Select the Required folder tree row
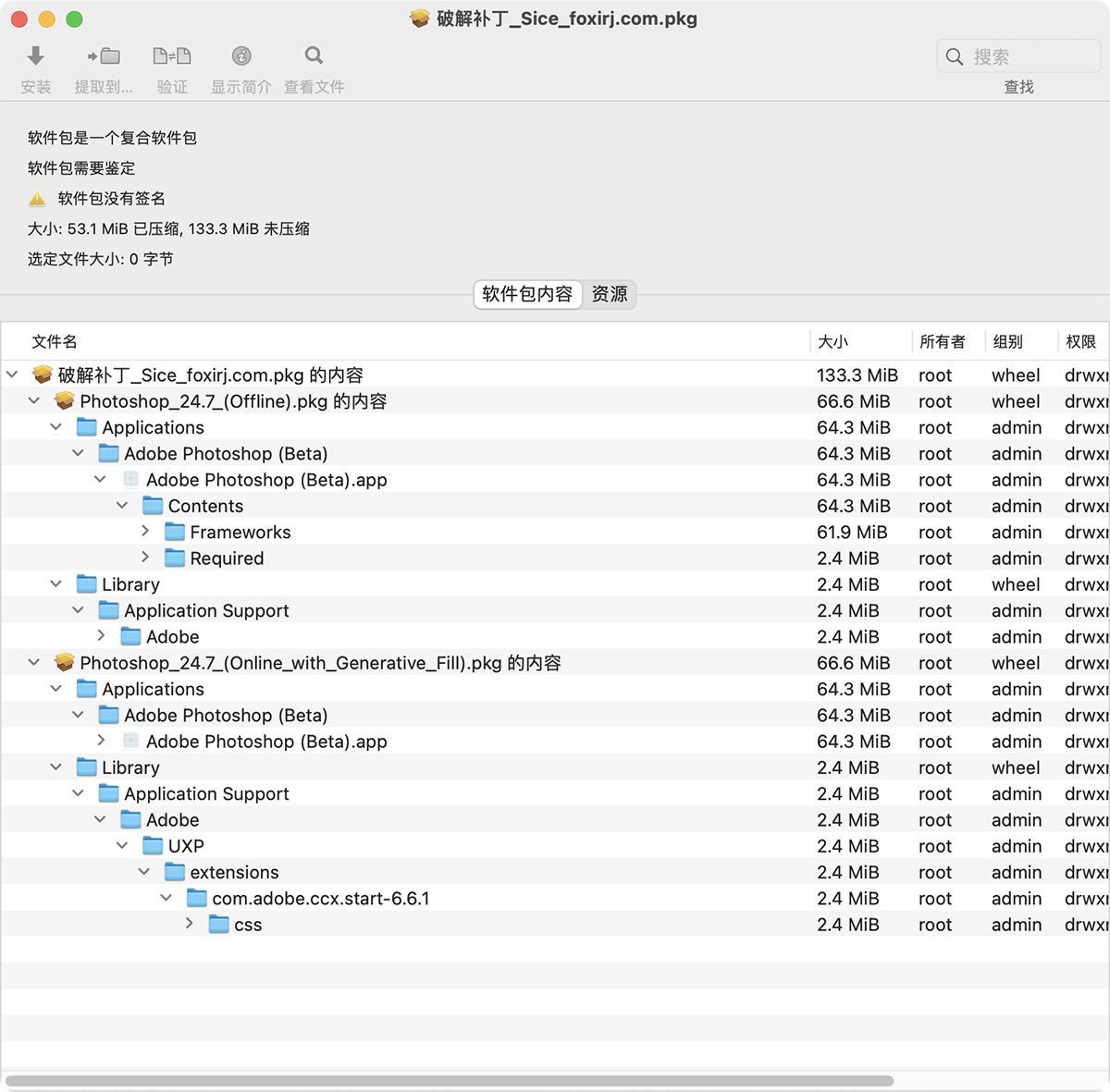The image size is (1110, 1092). (227, 558)
